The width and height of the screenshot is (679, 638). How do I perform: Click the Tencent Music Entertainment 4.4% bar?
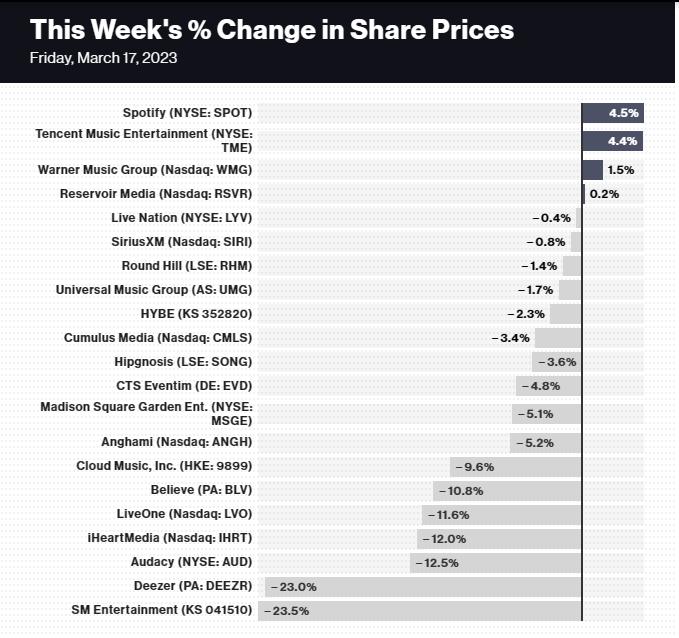click(612, 141)
